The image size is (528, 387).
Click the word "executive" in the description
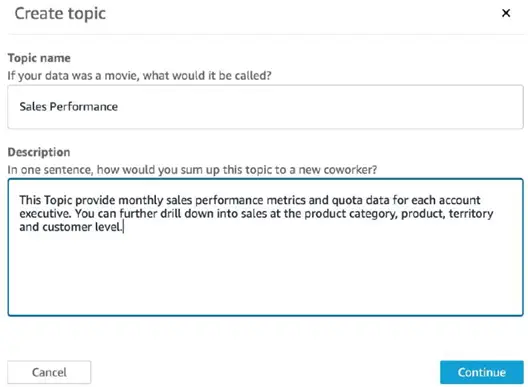click(44, 214)
